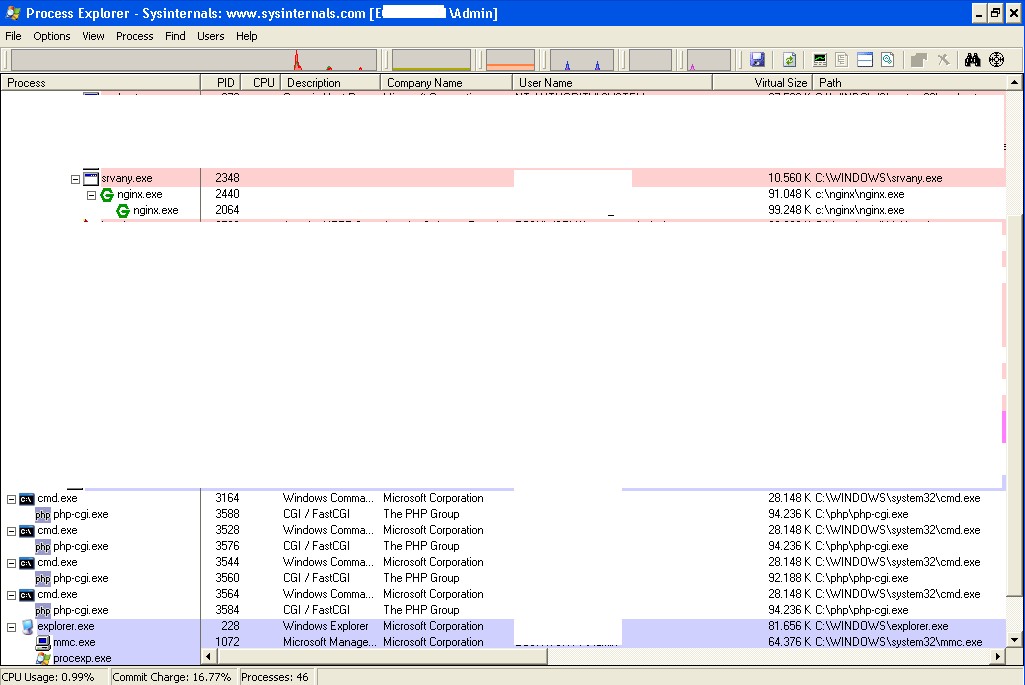Open the System Information toolbar icon
Viewport: 1025px width, 685px height.
(820, 59)
